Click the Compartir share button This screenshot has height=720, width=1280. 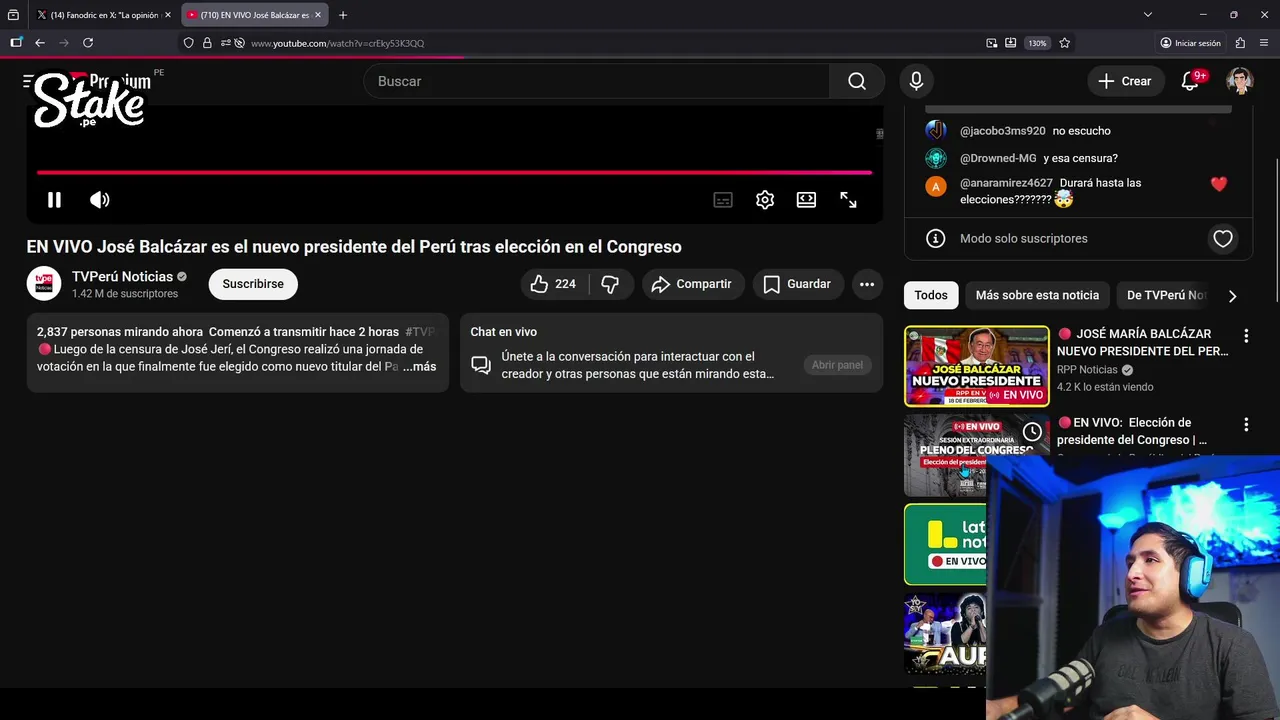click(x=692, y=284)
